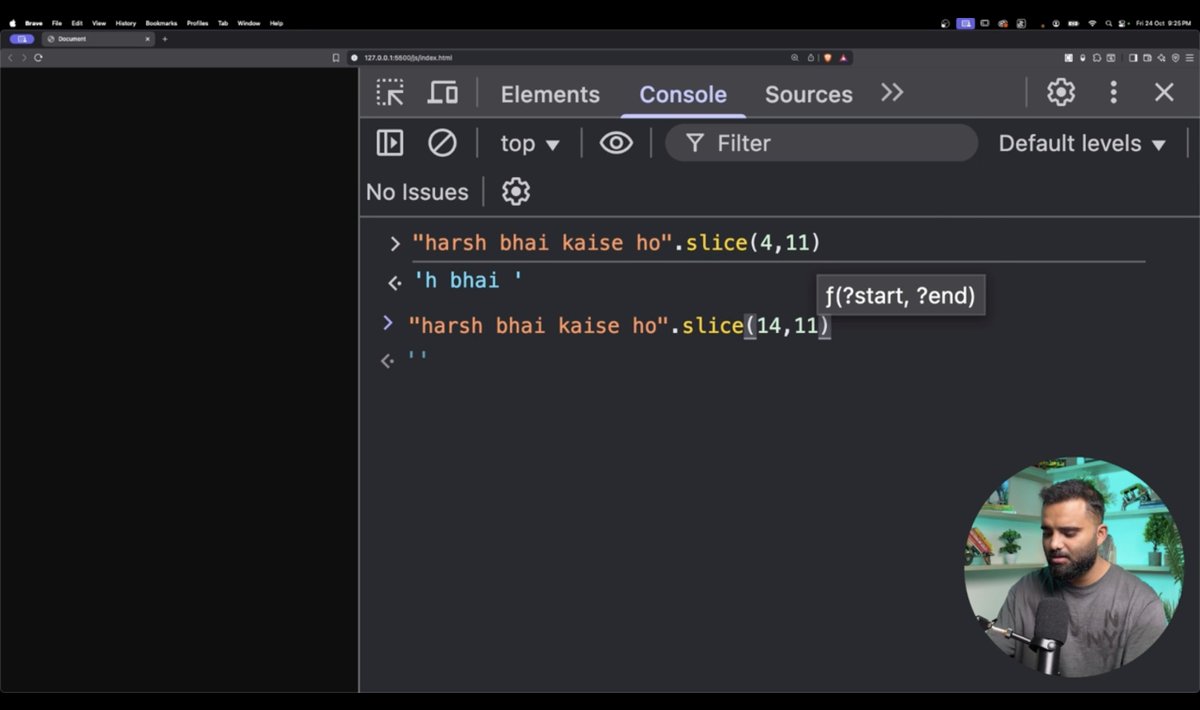Click the battery status icon
This screenshot has height=710, width=1200.
click(1073, 23)
